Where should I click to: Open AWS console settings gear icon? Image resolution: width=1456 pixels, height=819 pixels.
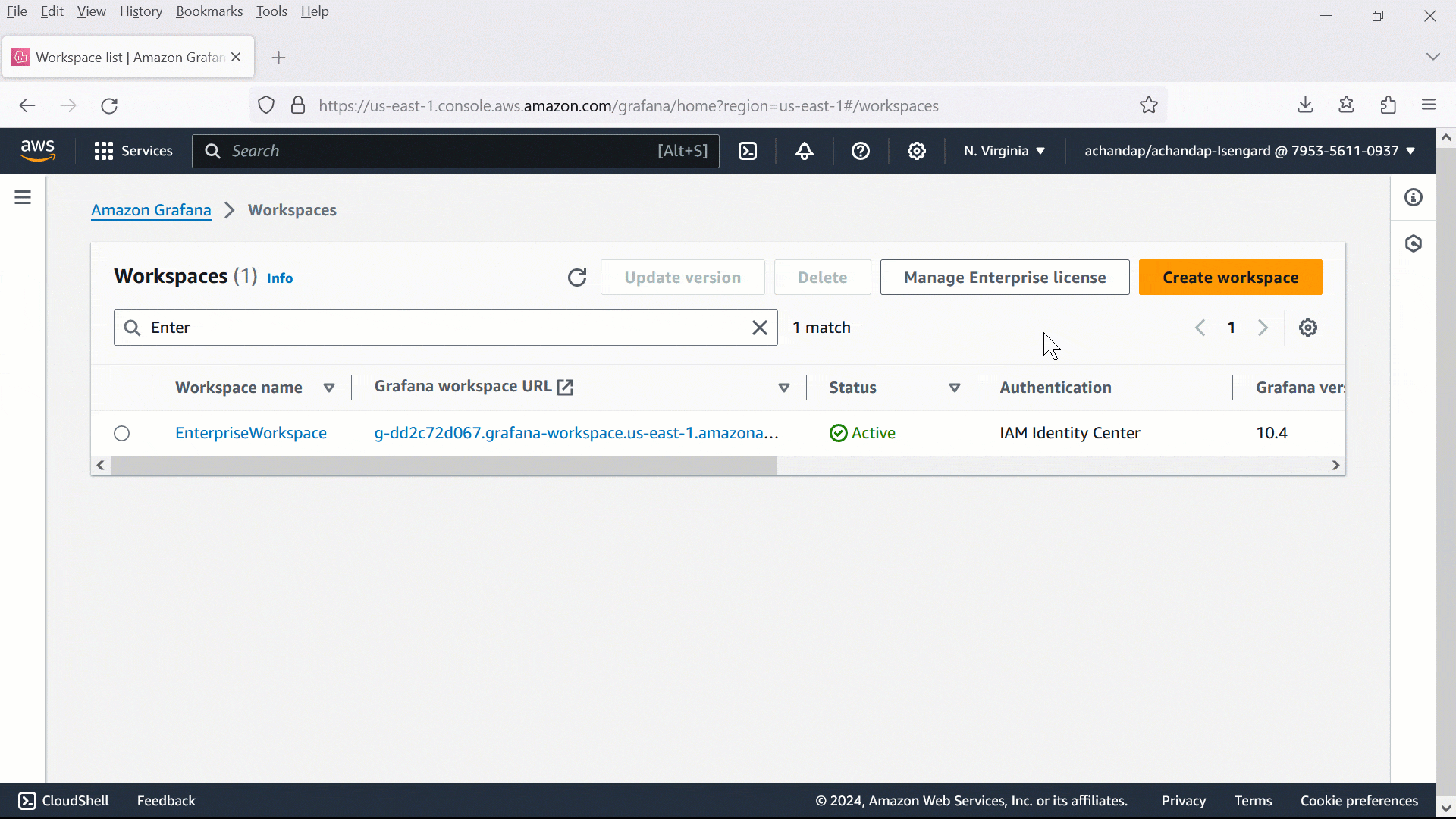[916, 151]
